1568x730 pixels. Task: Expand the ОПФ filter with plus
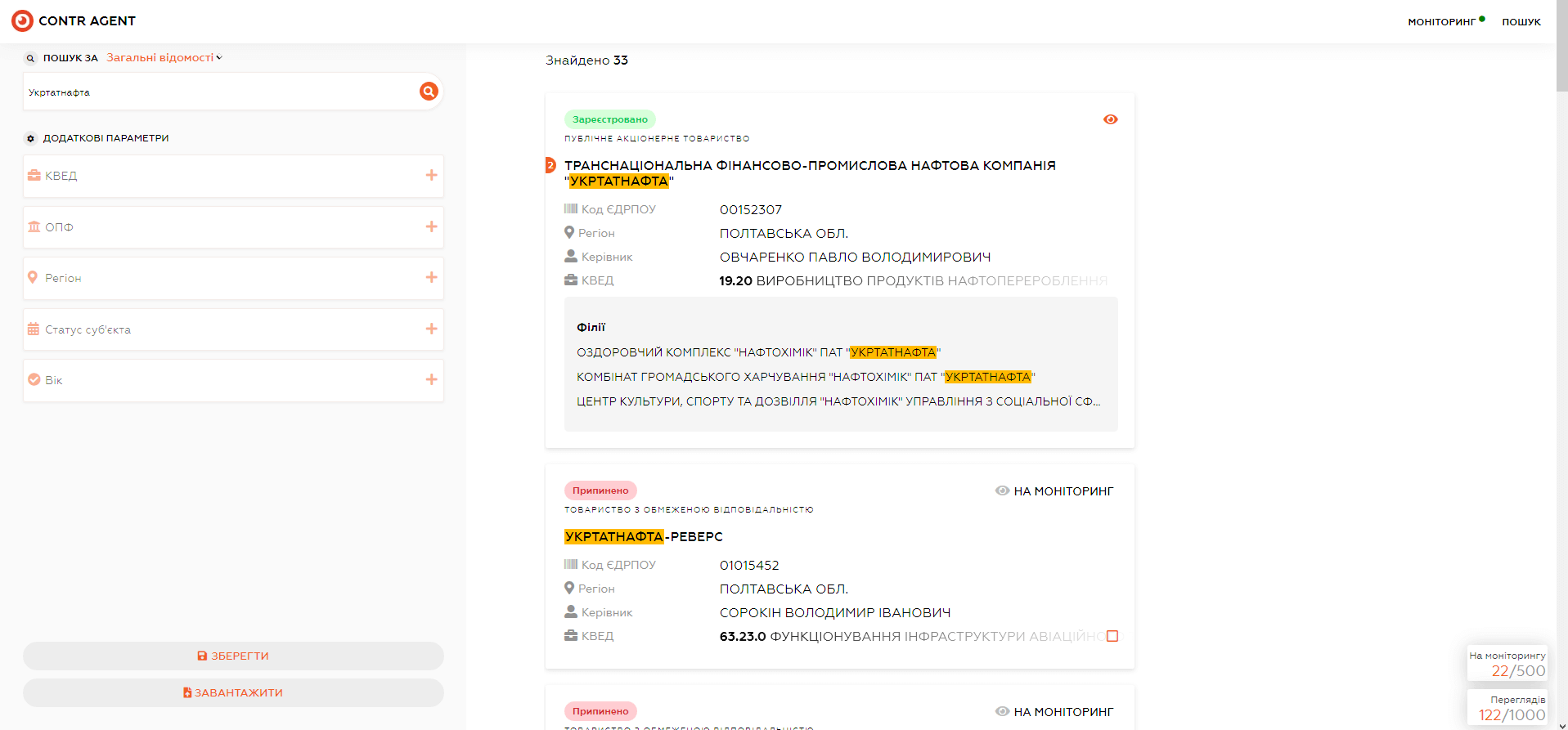[x=432, y=226]
